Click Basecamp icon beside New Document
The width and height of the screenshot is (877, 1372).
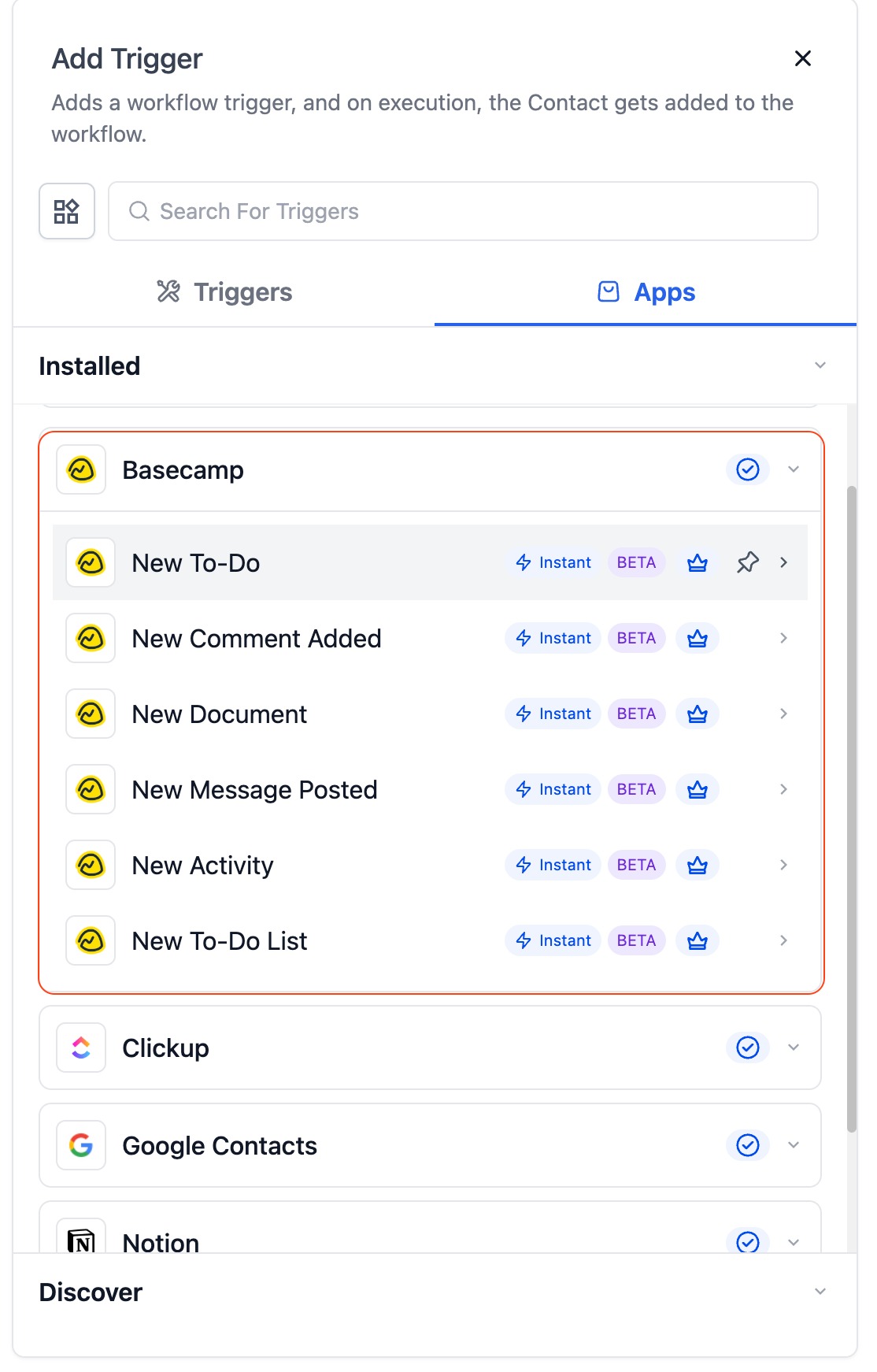(x=91, y=714)
